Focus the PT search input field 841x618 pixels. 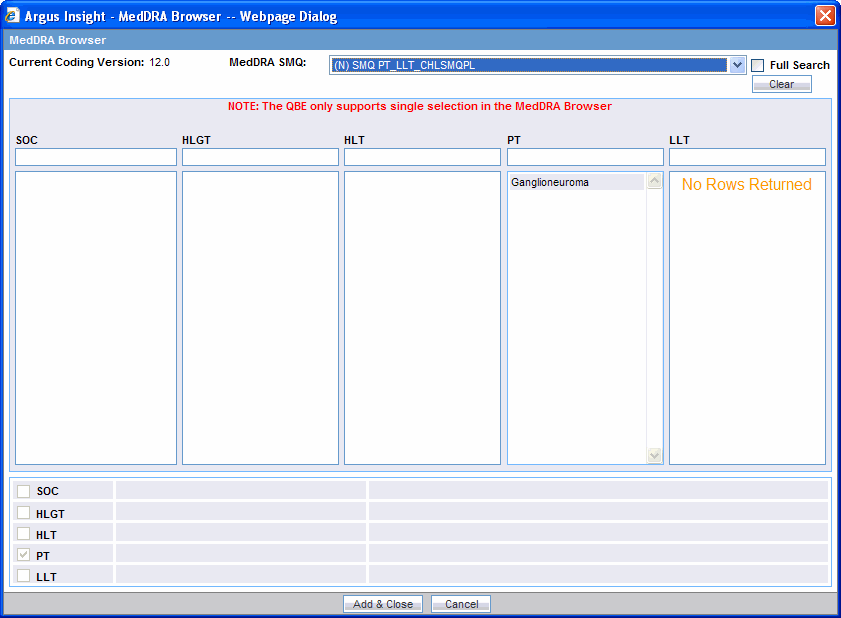coord(585,157)
